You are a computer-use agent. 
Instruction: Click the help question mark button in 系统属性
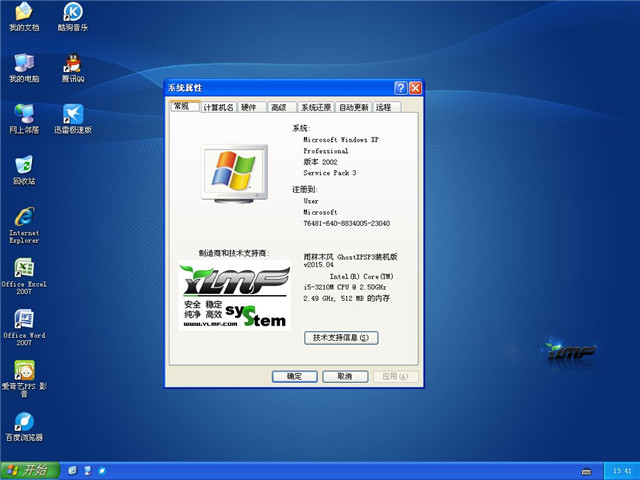(x=401, y=88)
